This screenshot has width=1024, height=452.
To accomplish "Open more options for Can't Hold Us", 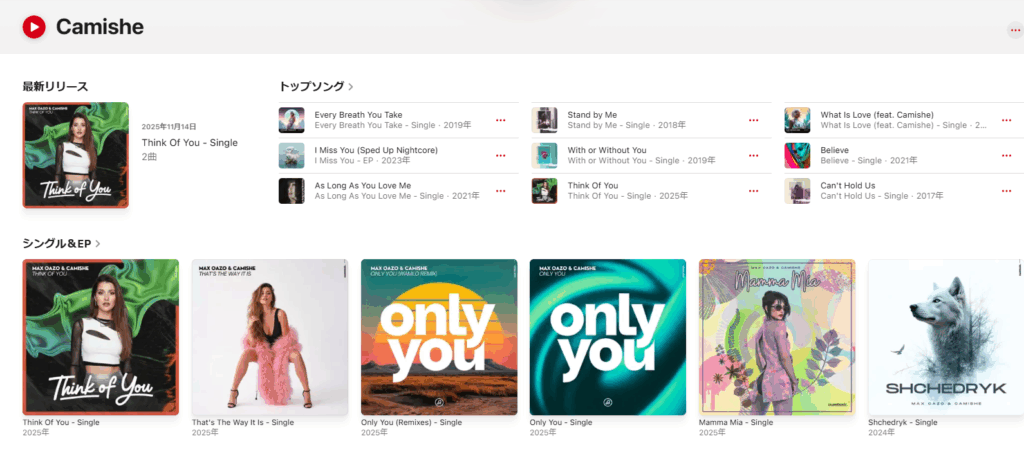I will click(1006, 191).
